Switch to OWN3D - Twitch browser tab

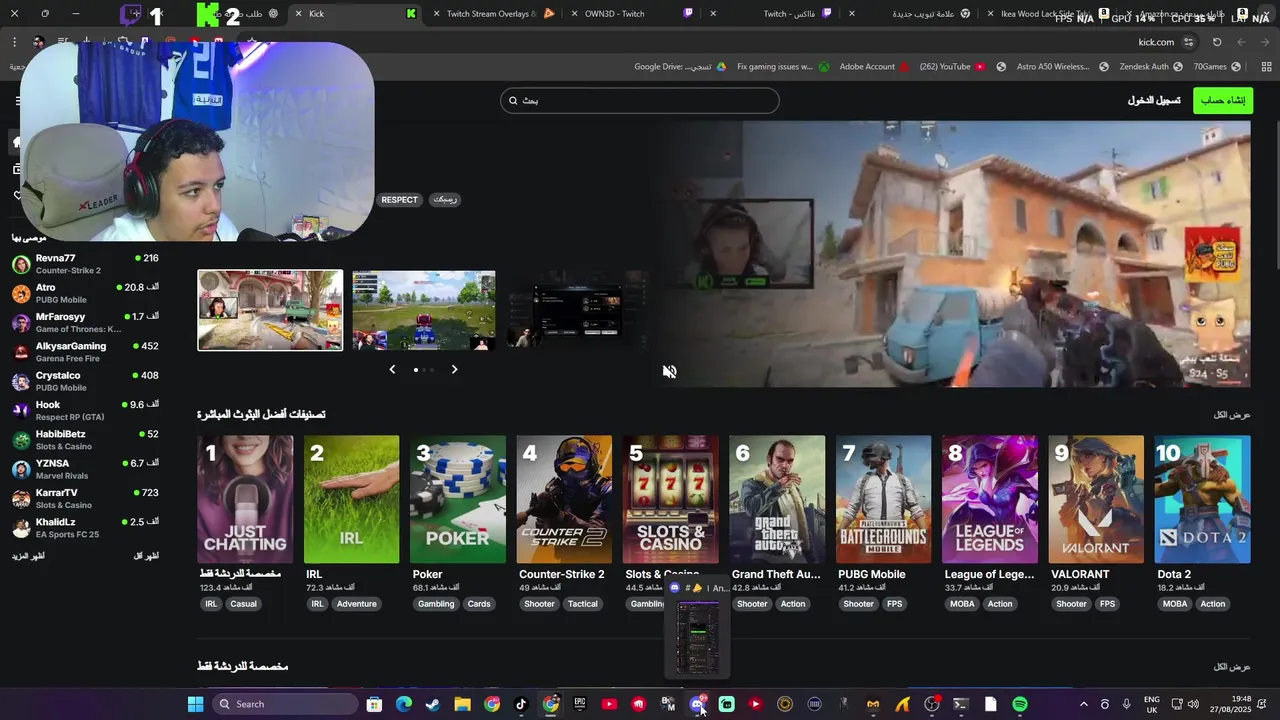(x=635, y=14)
